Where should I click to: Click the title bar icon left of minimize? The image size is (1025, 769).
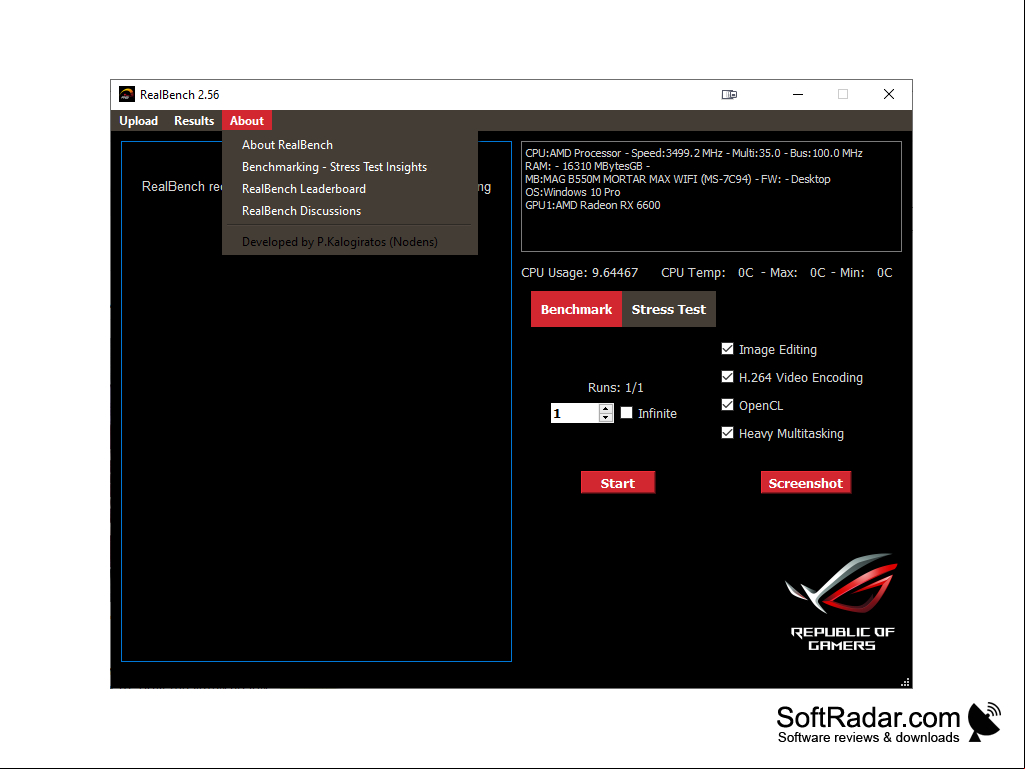point(729,94)
